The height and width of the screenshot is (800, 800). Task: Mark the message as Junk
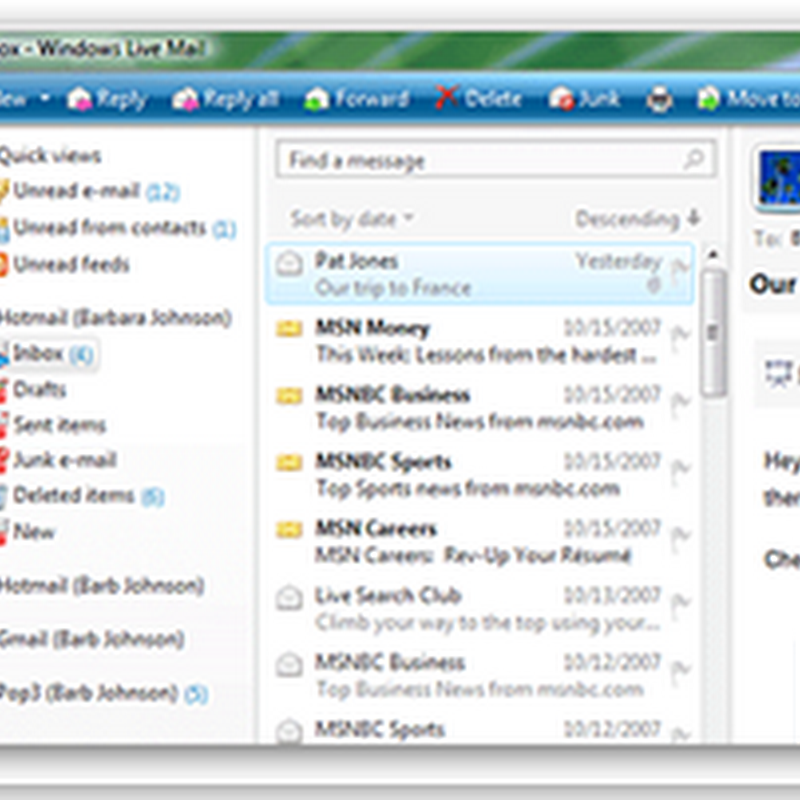click(584, 98)
